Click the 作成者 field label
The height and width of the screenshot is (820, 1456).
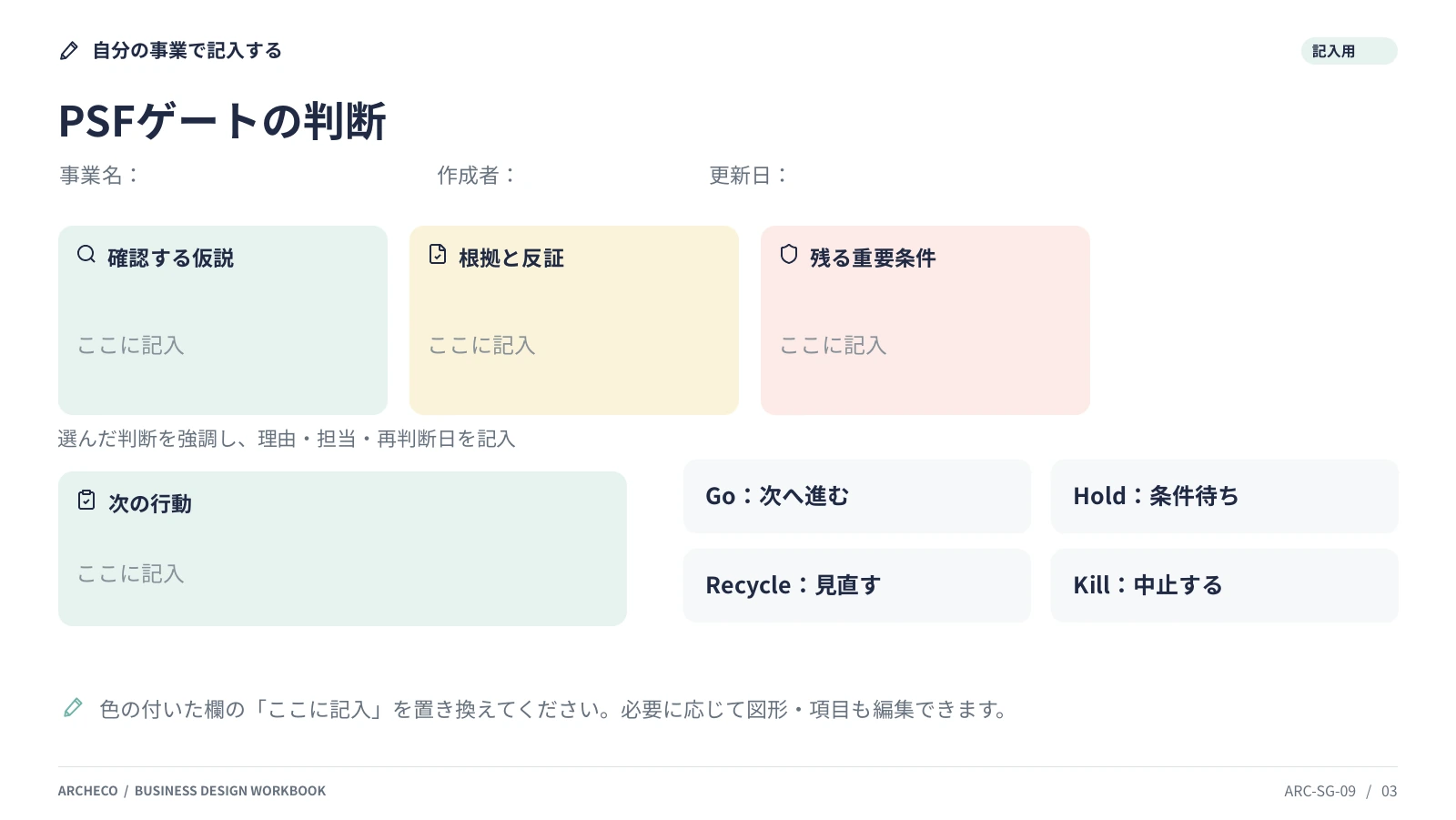coord(476,175)
